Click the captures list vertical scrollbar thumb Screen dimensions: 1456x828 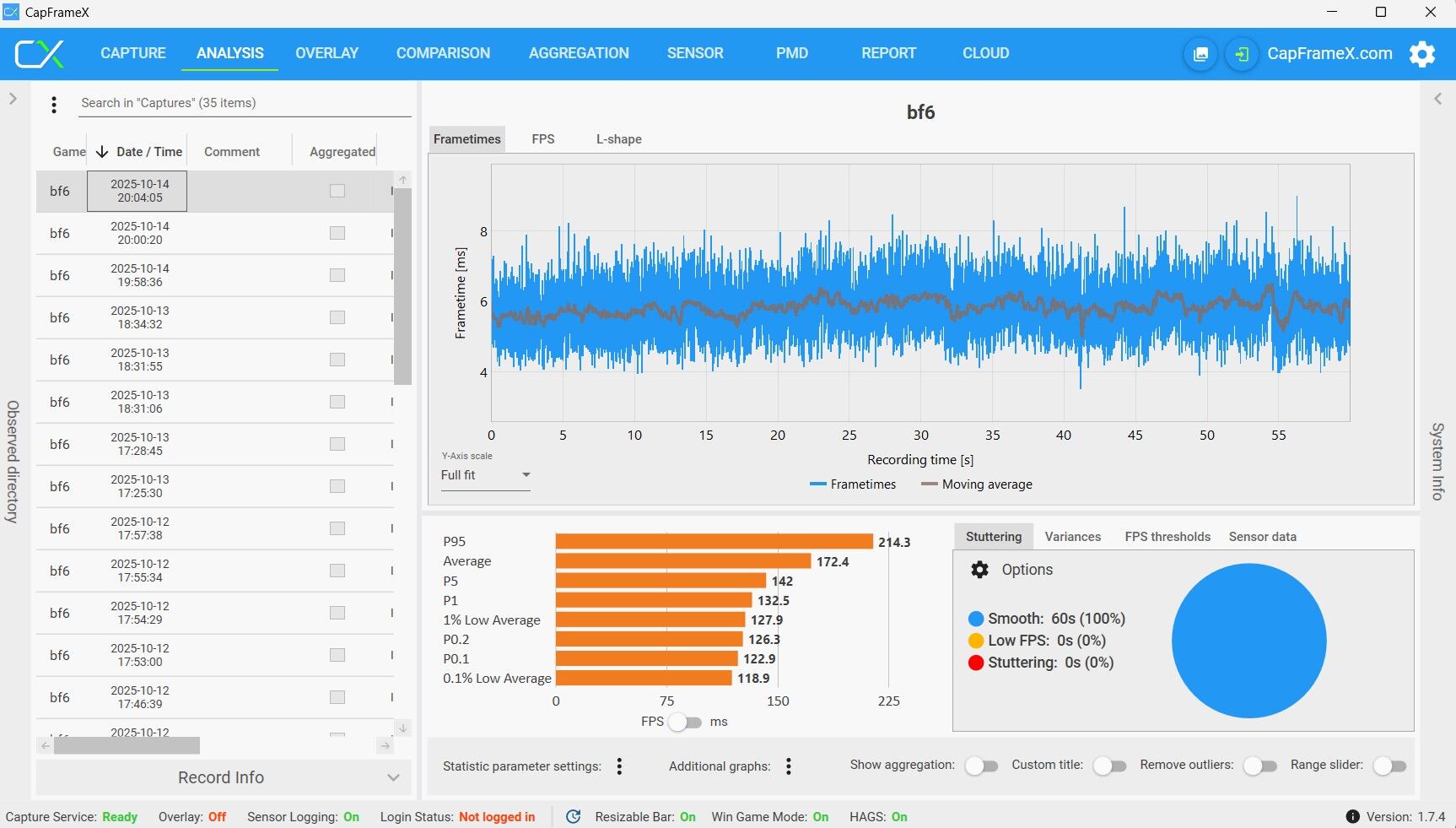(403, 287)
